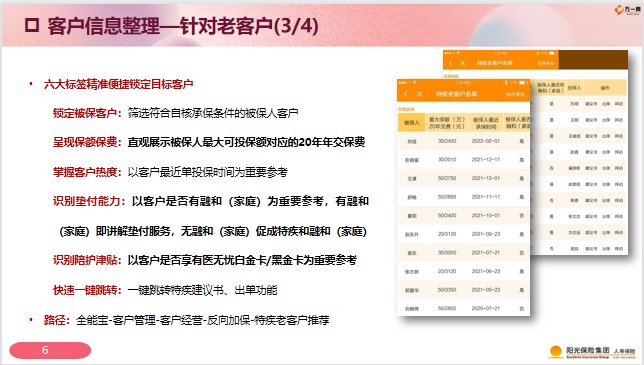
Task: Select the 被保人 column header
Action: (412, 123)
